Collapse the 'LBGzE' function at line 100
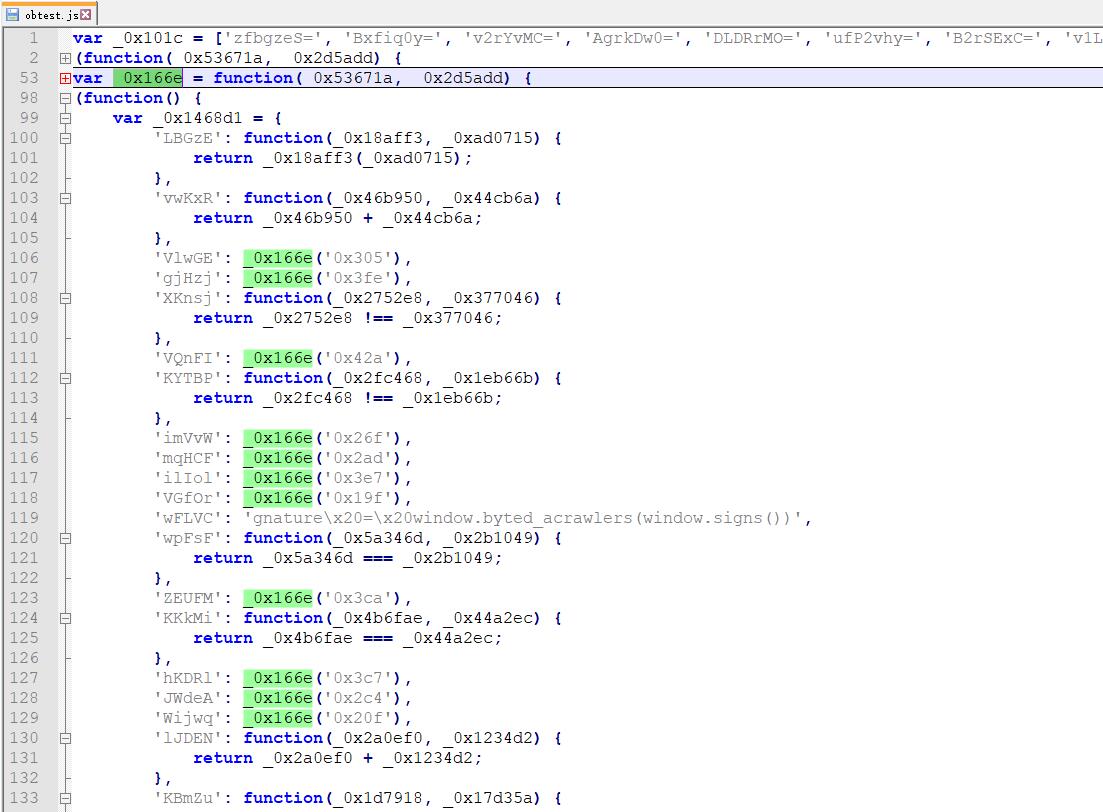This screenshot has height=812, width=1103. tap(65, 139)
